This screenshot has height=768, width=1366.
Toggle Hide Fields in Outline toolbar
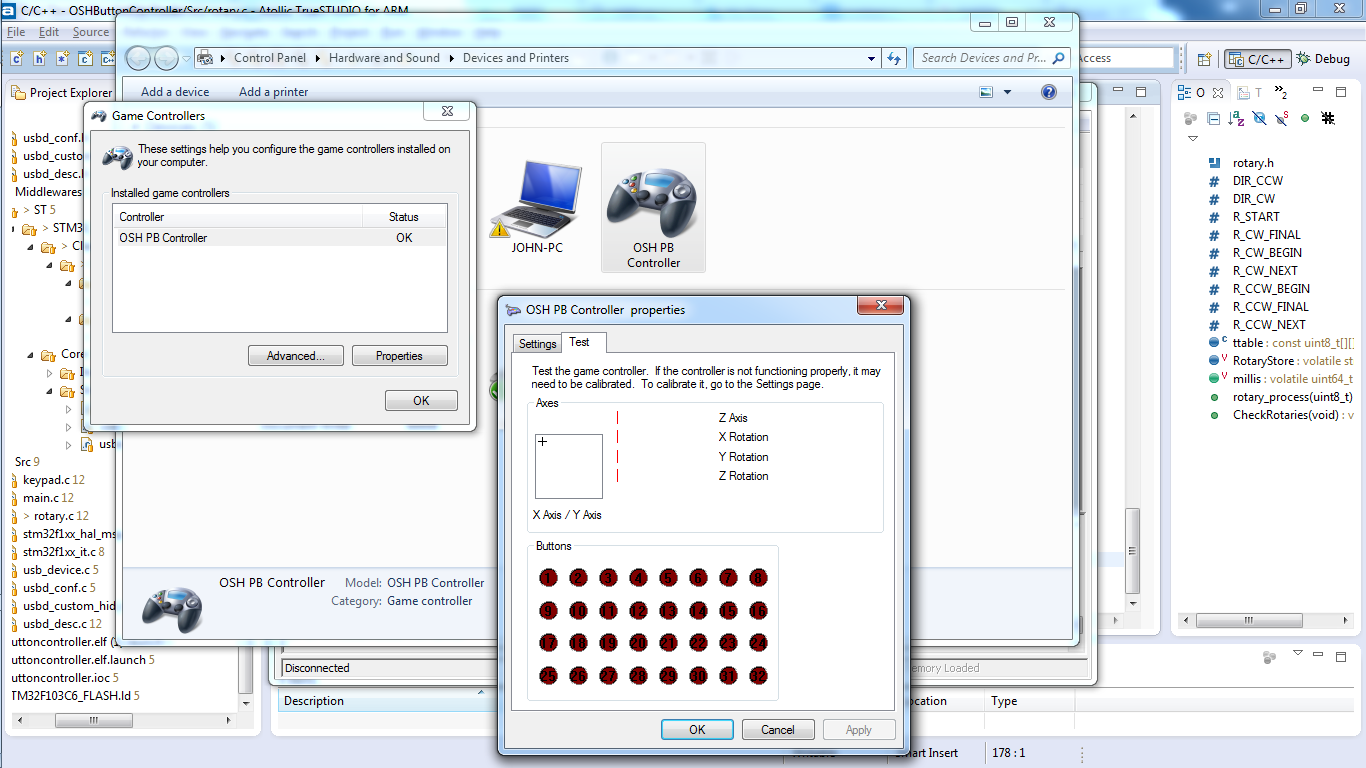[x=1259, y=118]
